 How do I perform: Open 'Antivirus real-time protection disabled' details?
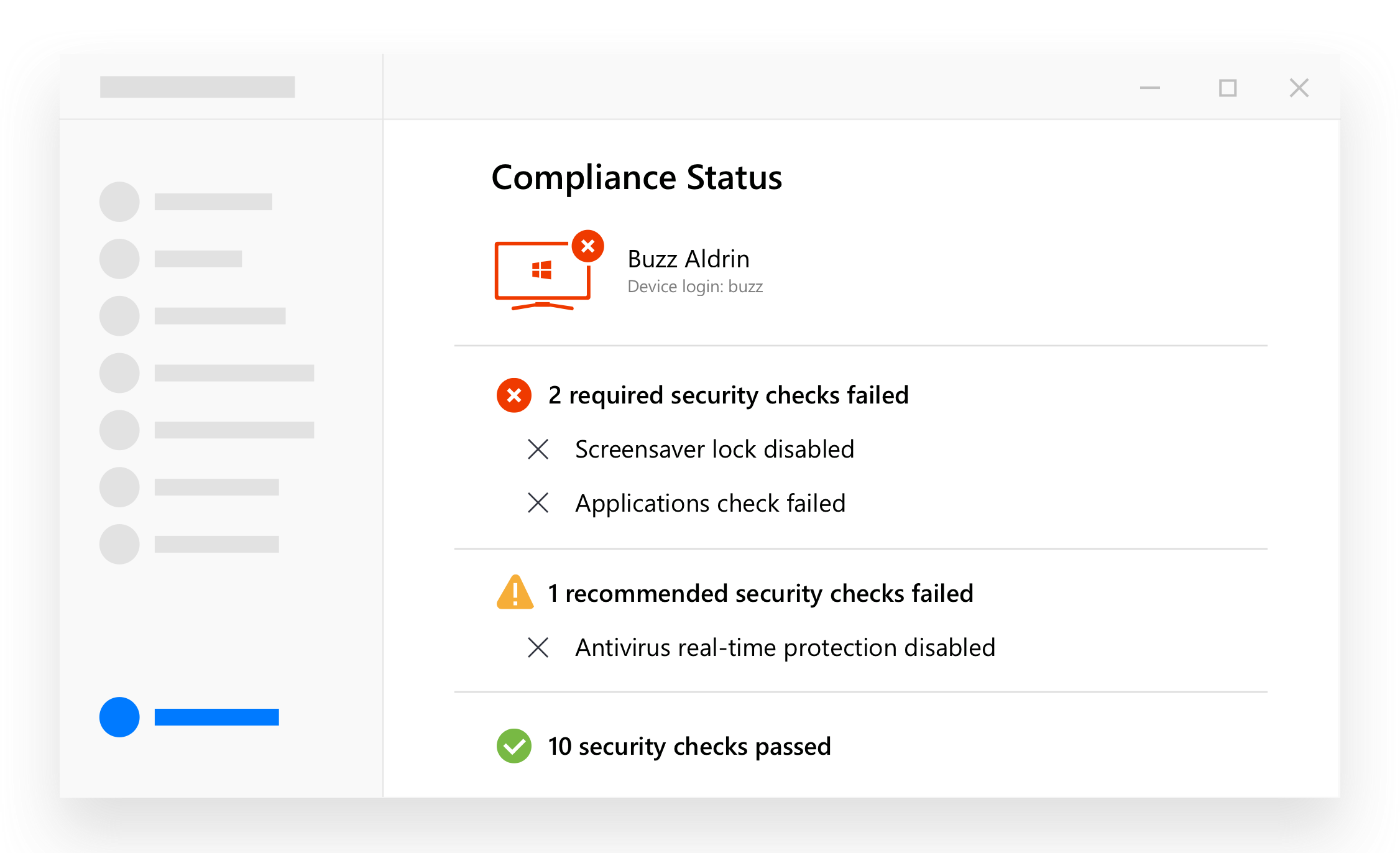click(x=785, y=648)
